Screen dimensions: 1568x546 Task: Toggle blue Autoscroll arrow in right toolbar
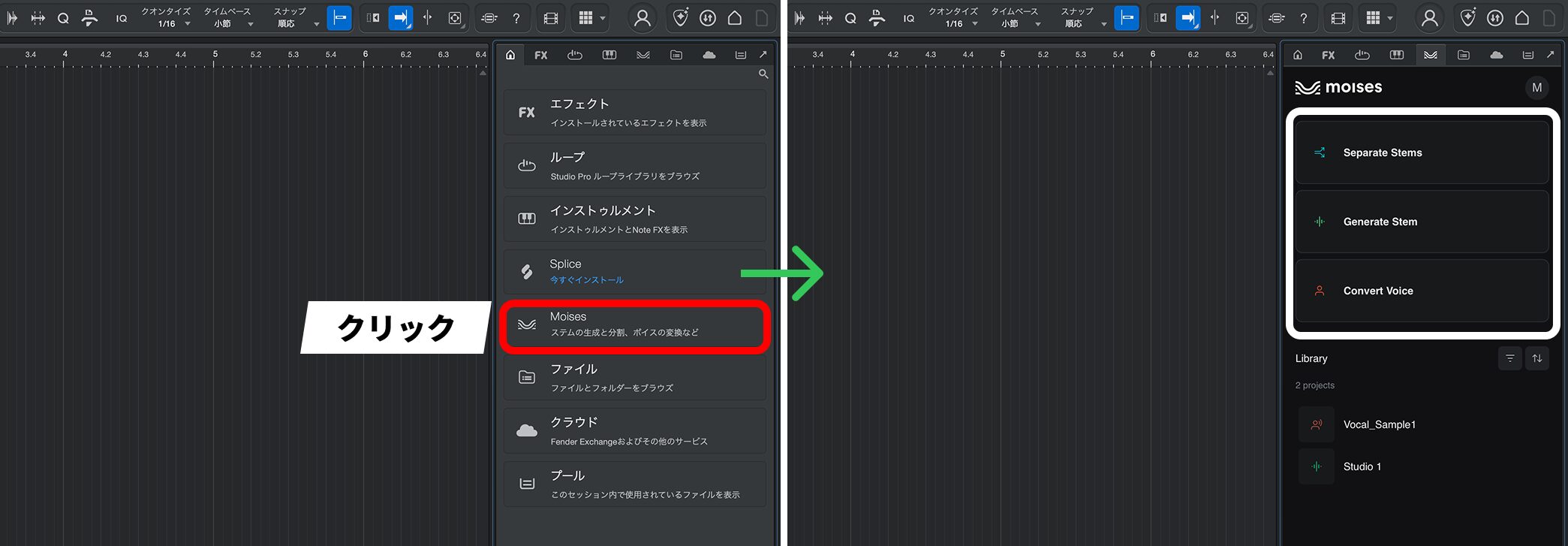(x=1188, y=18)
